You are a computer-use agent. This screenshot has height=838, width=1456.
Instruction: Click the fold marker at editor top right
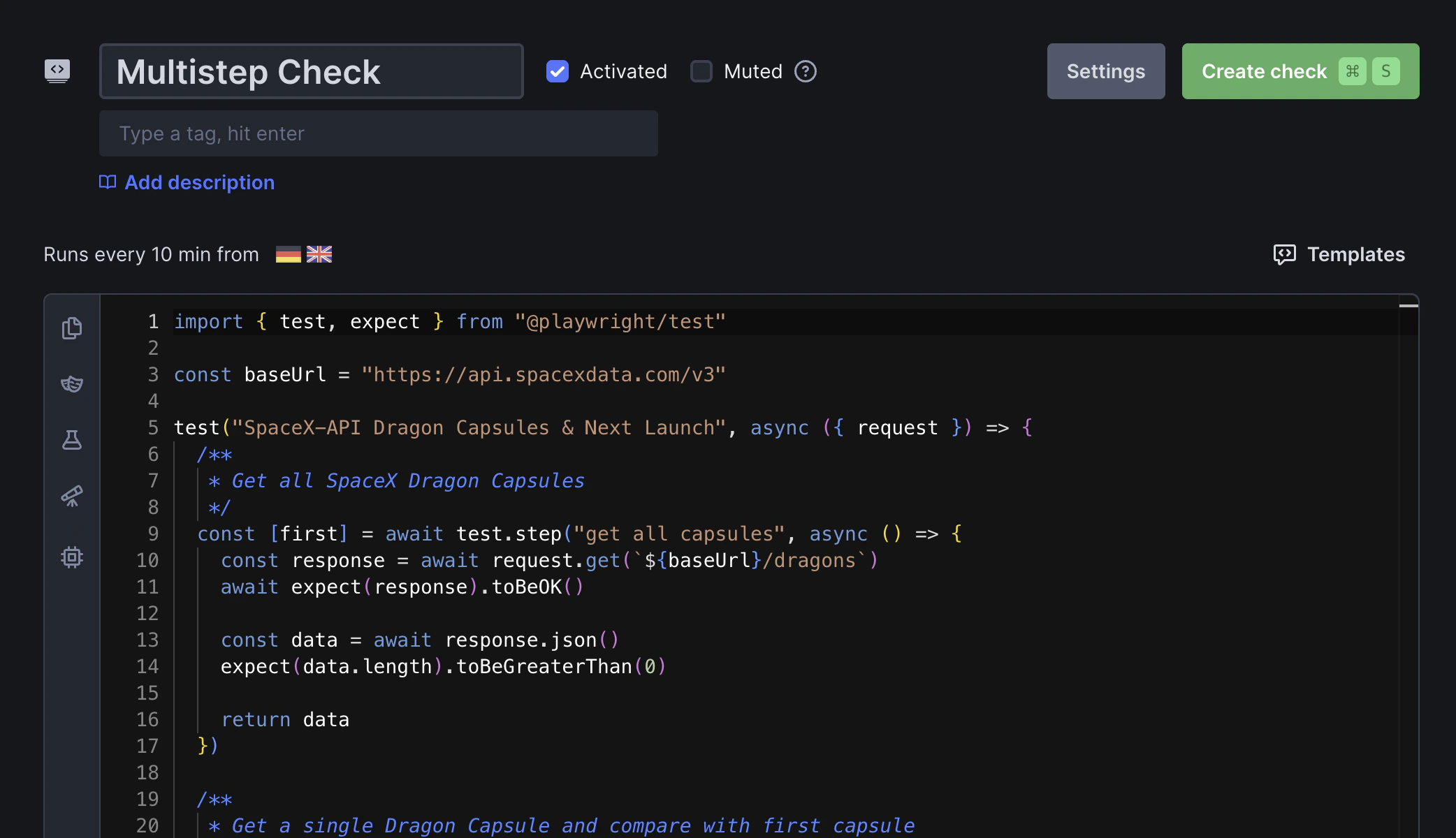(1407, 305)
